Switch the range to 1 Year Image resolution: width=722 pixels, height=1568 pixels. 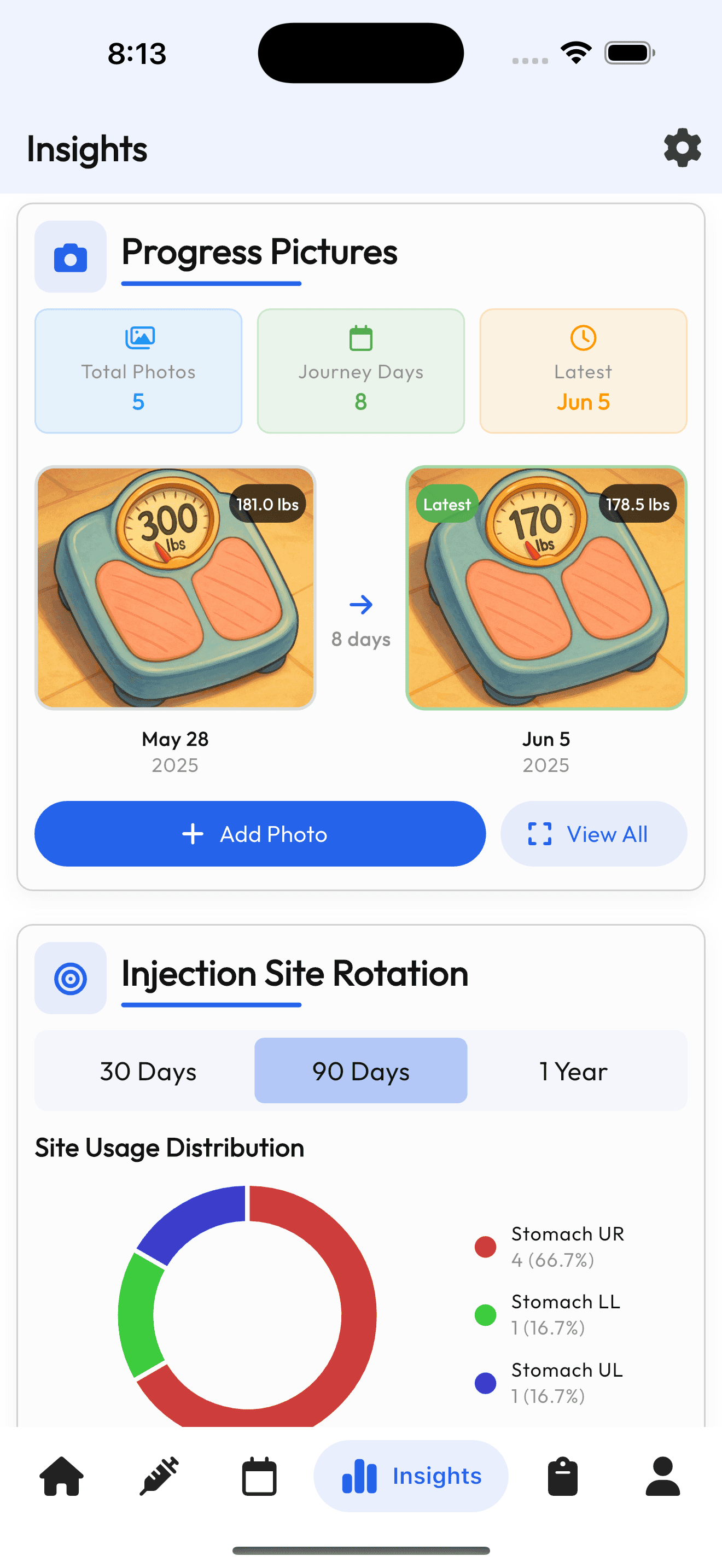coord(573,1070)
